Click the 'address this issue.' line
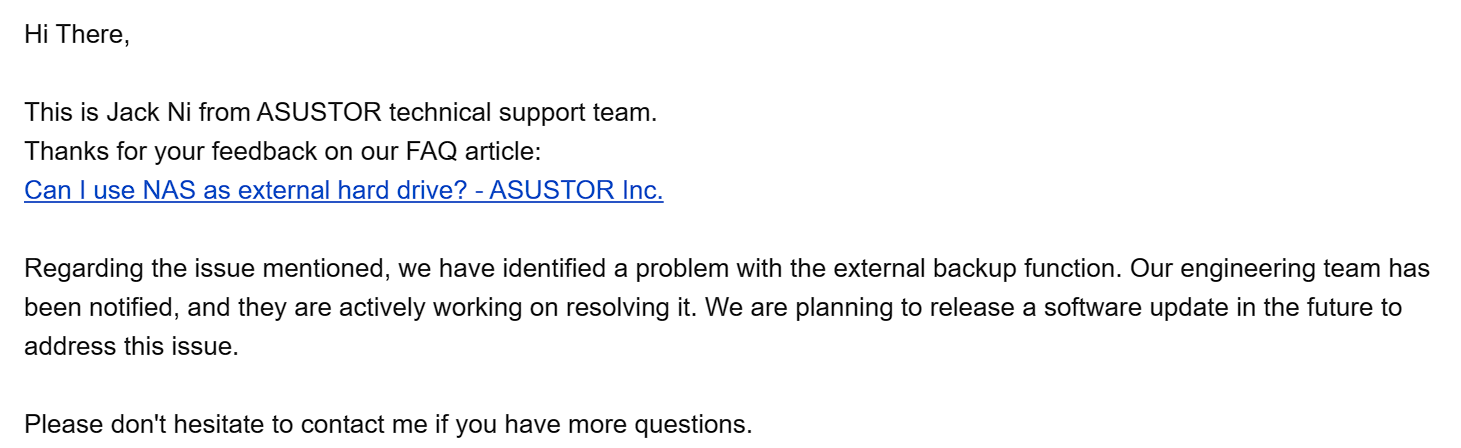Viewport: 1461px width, 448px height. coord(131,347)
